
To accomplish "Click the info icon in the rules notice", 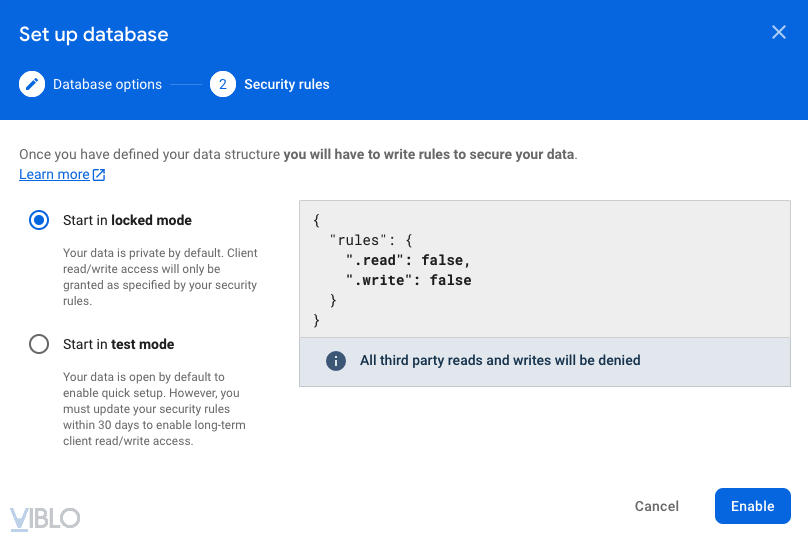I will coord(336,360).
